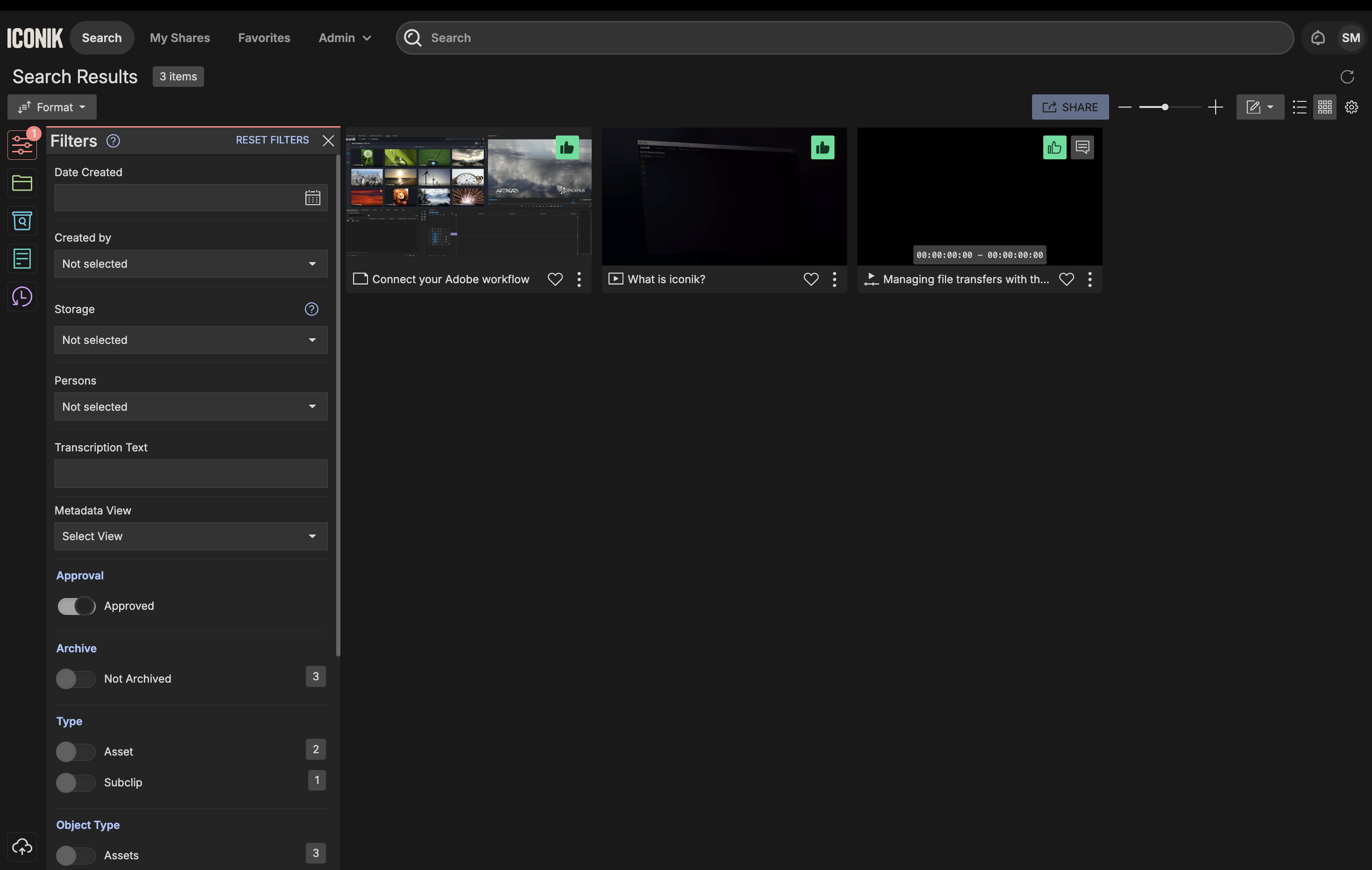Adjust the thumbnail size slider
Image resolution: width=1372 pixels, height=870 pixels.
click(x=1165, y=107)
